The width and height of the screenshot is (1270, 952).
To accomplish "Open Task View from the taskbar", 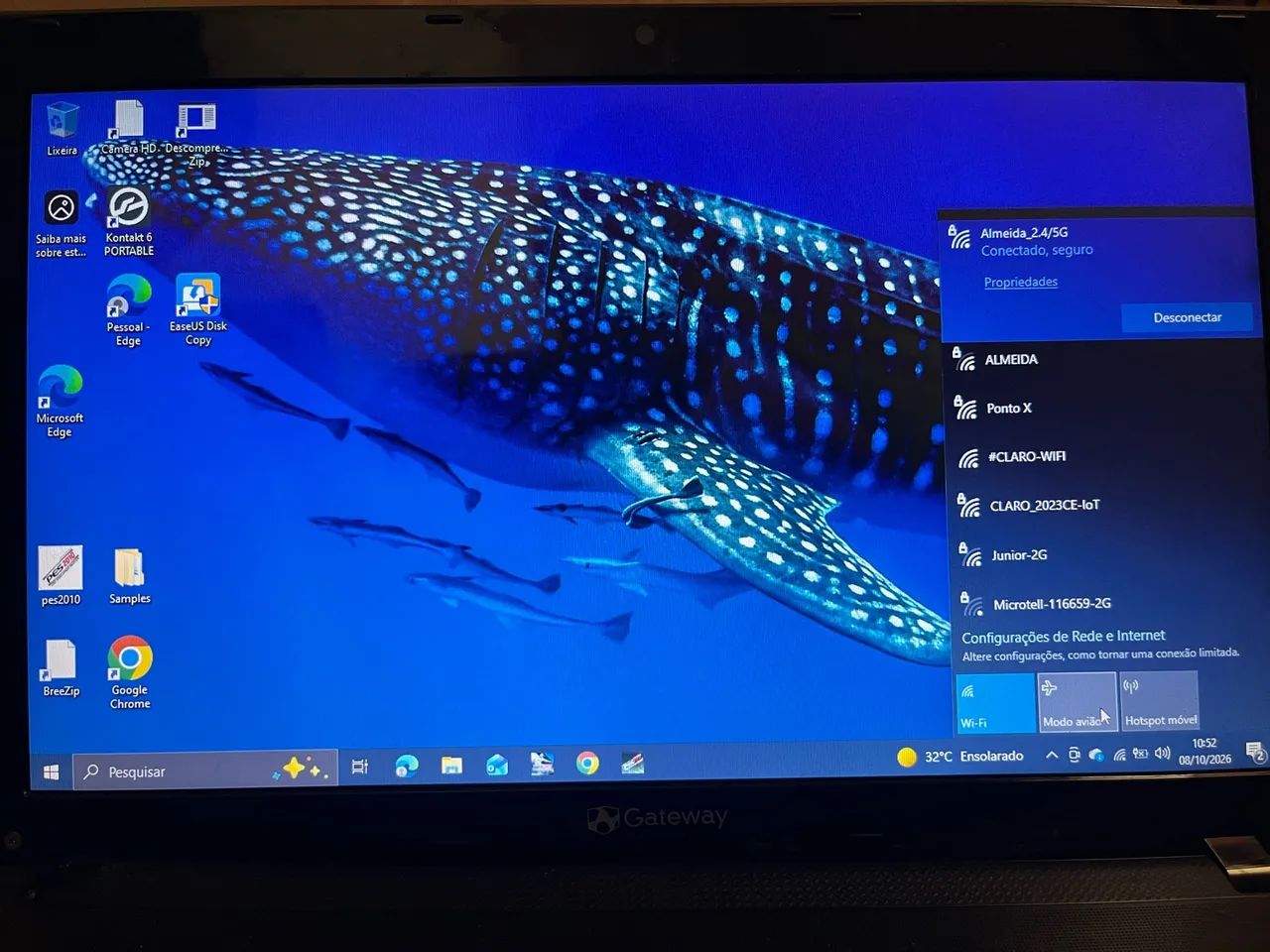I will (x=360, y=766).
